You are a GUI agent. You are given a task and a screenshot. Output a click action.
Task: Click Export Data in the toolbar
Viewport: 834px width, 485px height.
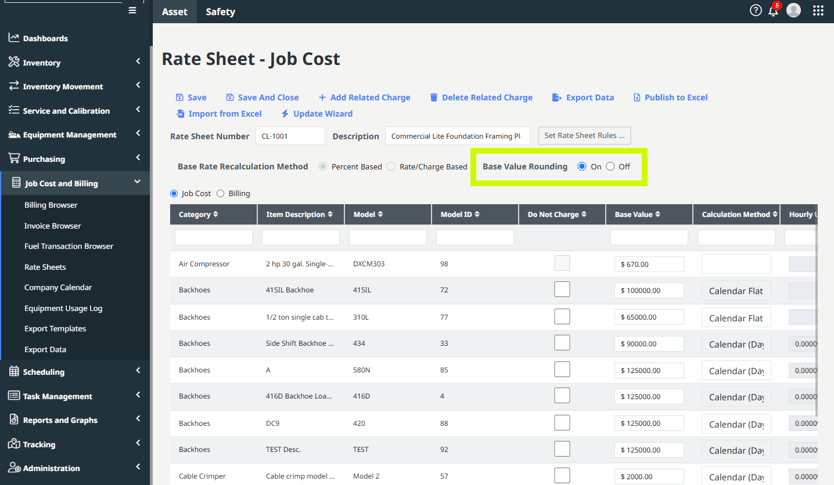tap(583, 97)
